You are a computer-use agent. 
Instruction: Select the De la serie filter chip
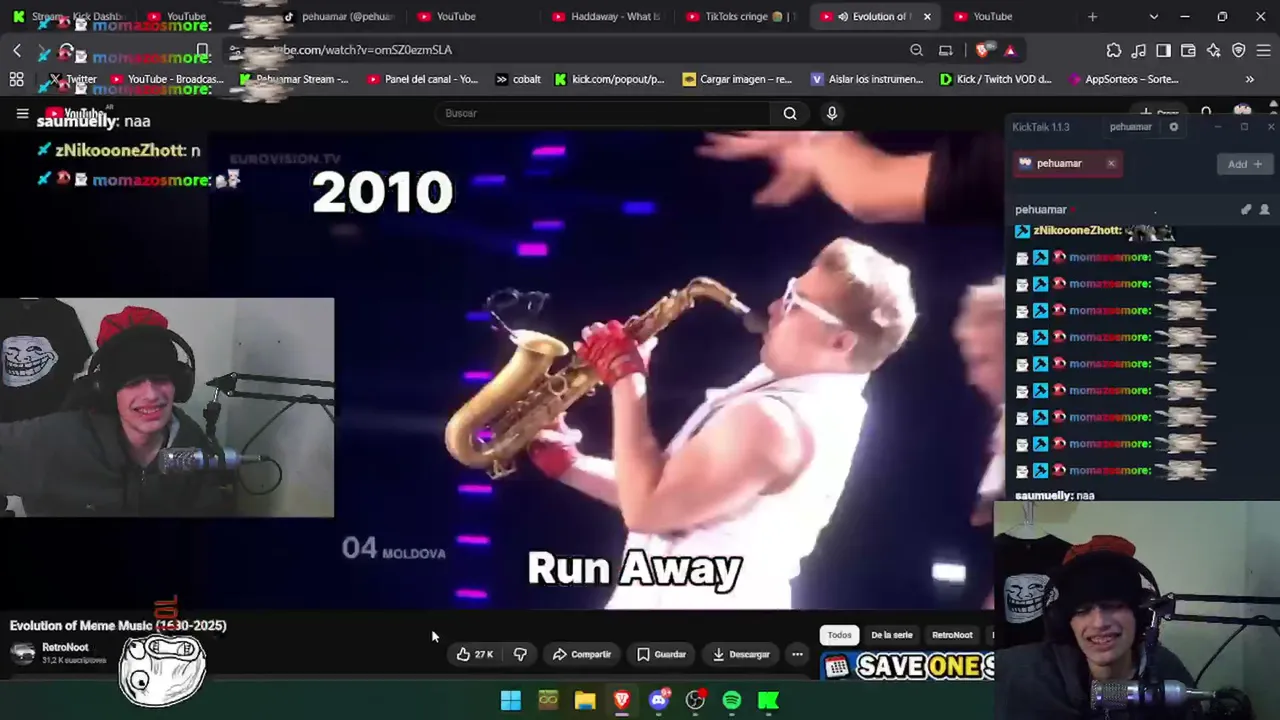point(891,635)
